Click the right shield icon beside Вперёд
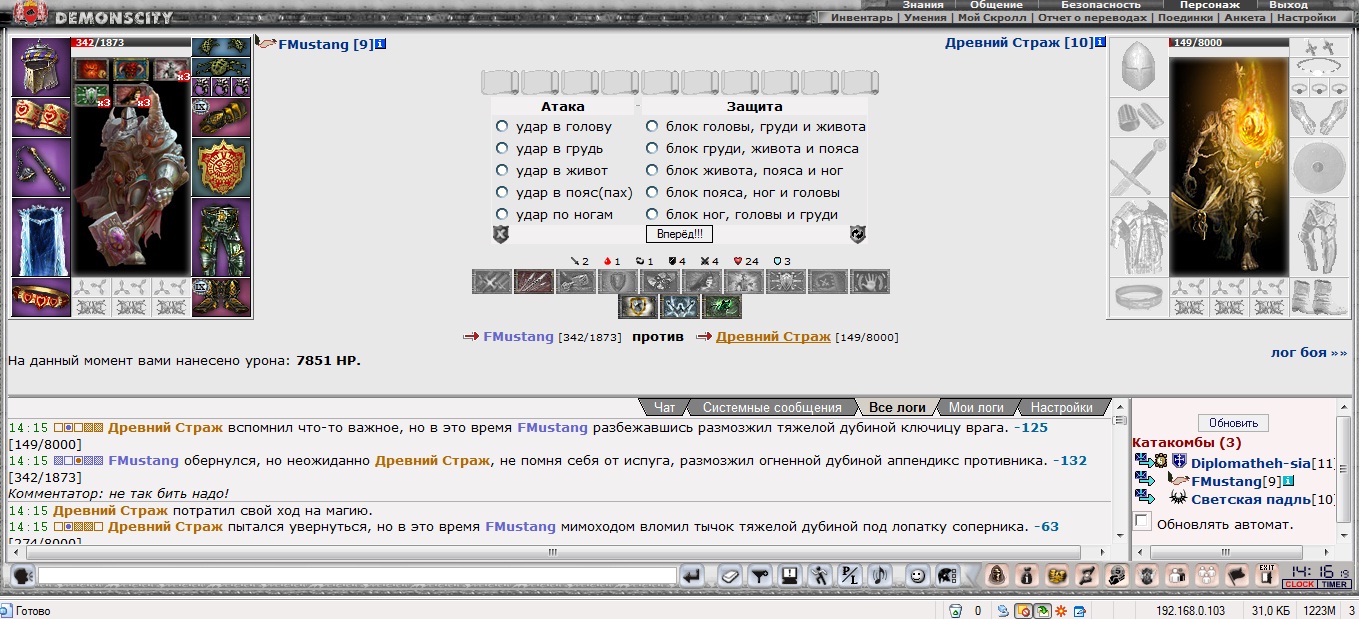This screenshot has height=619, width=1359. click(x=857, y=234)
